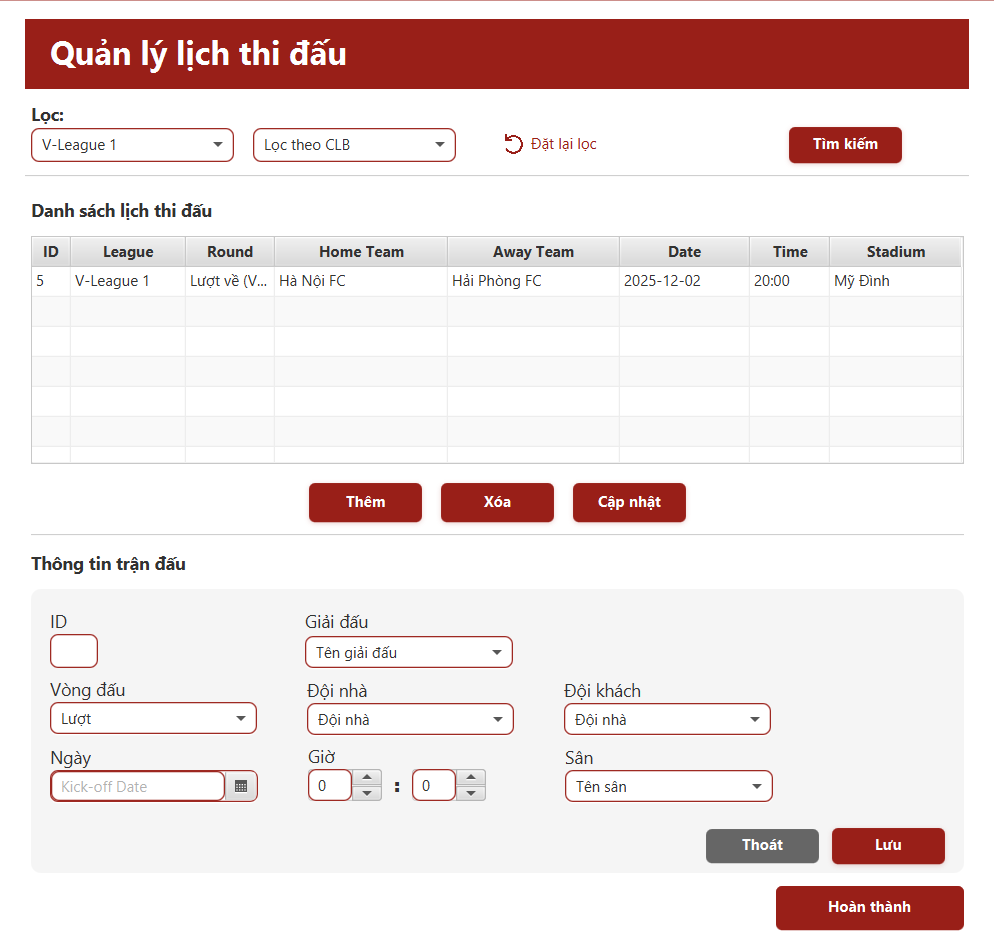Screen dimensions: 994x935
Task: Click Thêm to add a new match
Action: click(x=365, y=502)
